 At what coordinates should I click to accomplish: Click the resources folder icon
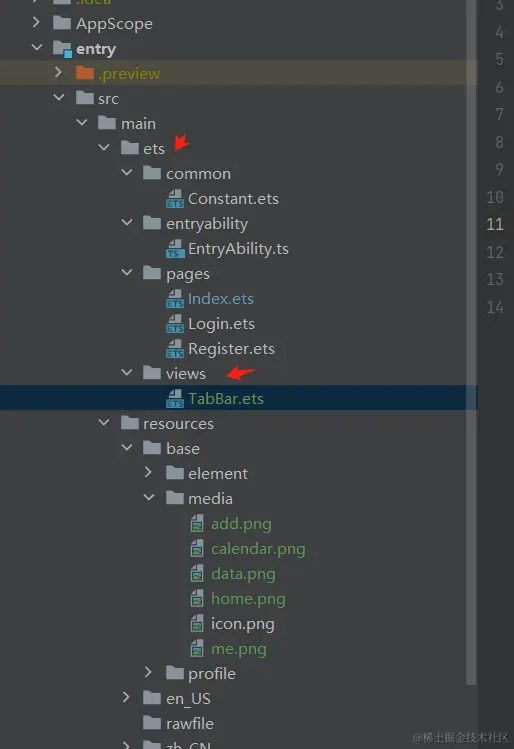tap(130, 423)
